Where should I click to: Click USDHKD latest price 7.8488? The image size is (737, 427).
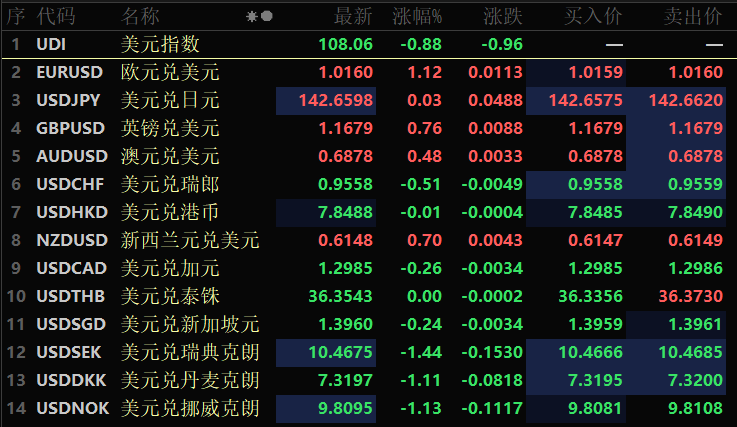[x=344, y=213]
